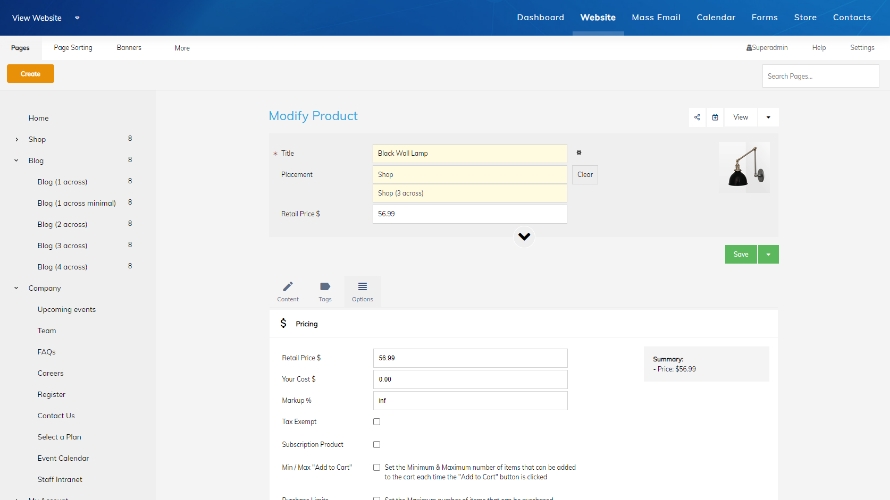Viewport: 890px width, 500px height.
Task: Click the black wall lamp thumbnail
Action: [x=744, y=166]
